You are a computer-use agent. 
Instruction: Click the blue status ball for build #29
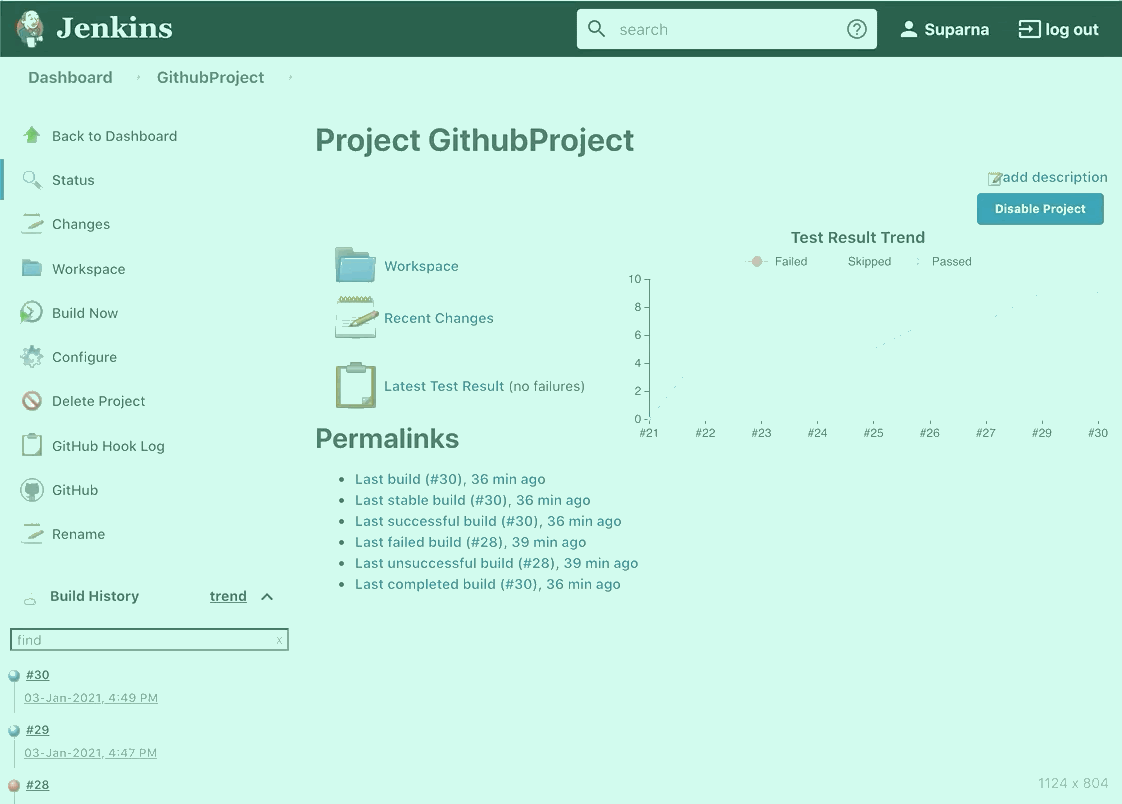(14, 730)
